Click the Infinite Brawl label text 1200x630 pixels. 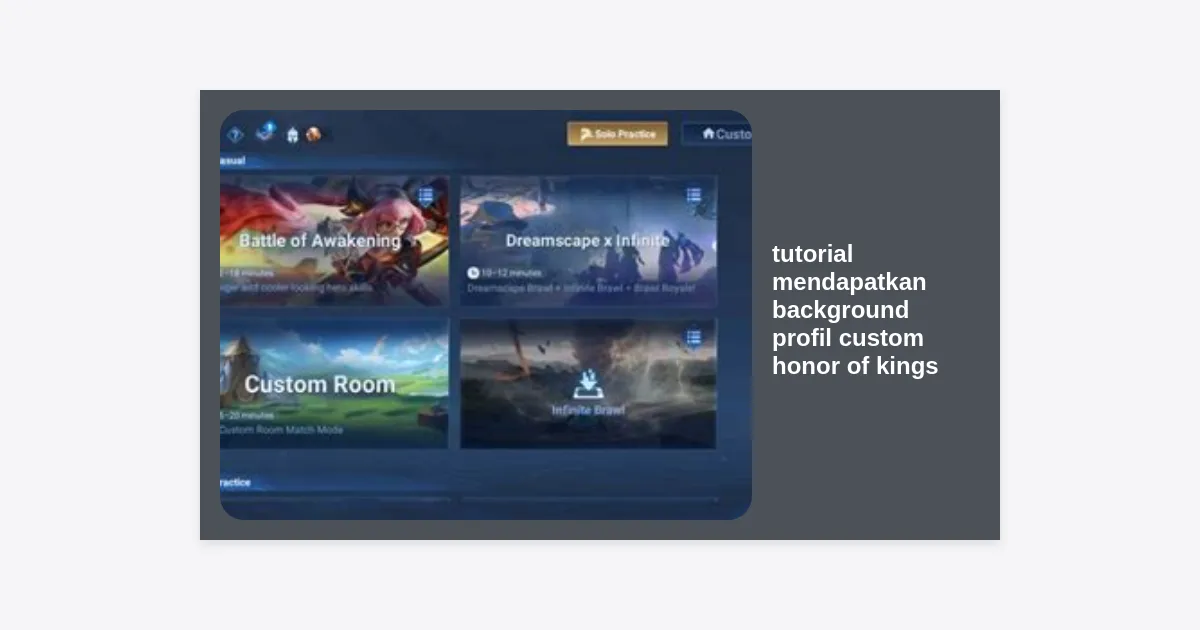point(588,410)
